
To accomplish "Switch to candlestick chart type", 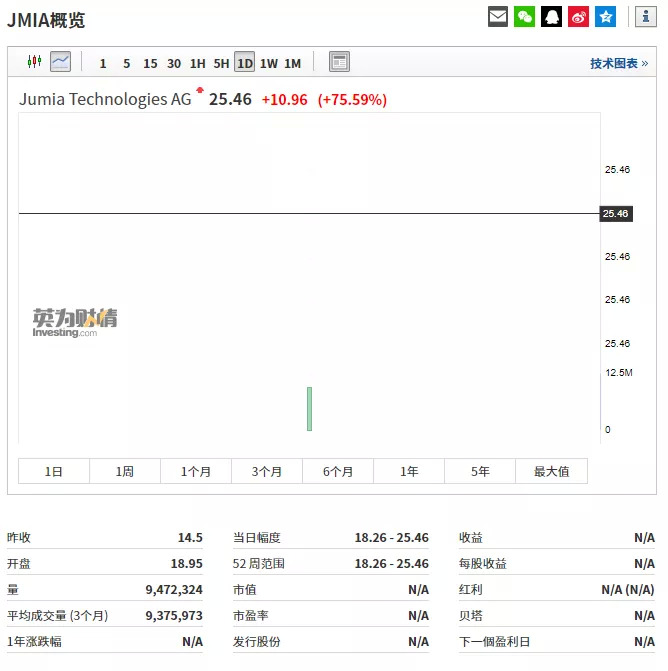I will pyautogui.click(x=34, y=62).
